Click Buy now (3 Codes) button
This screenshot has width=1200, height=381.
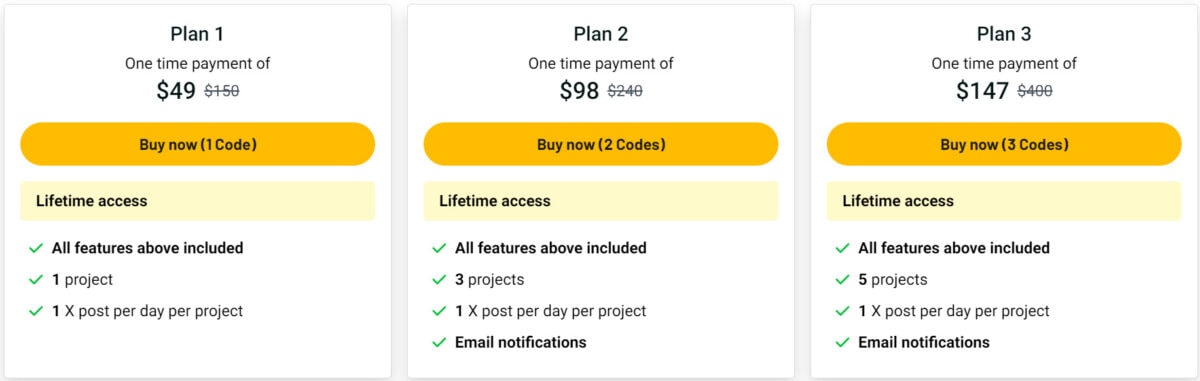click(x=1004, y=144)
